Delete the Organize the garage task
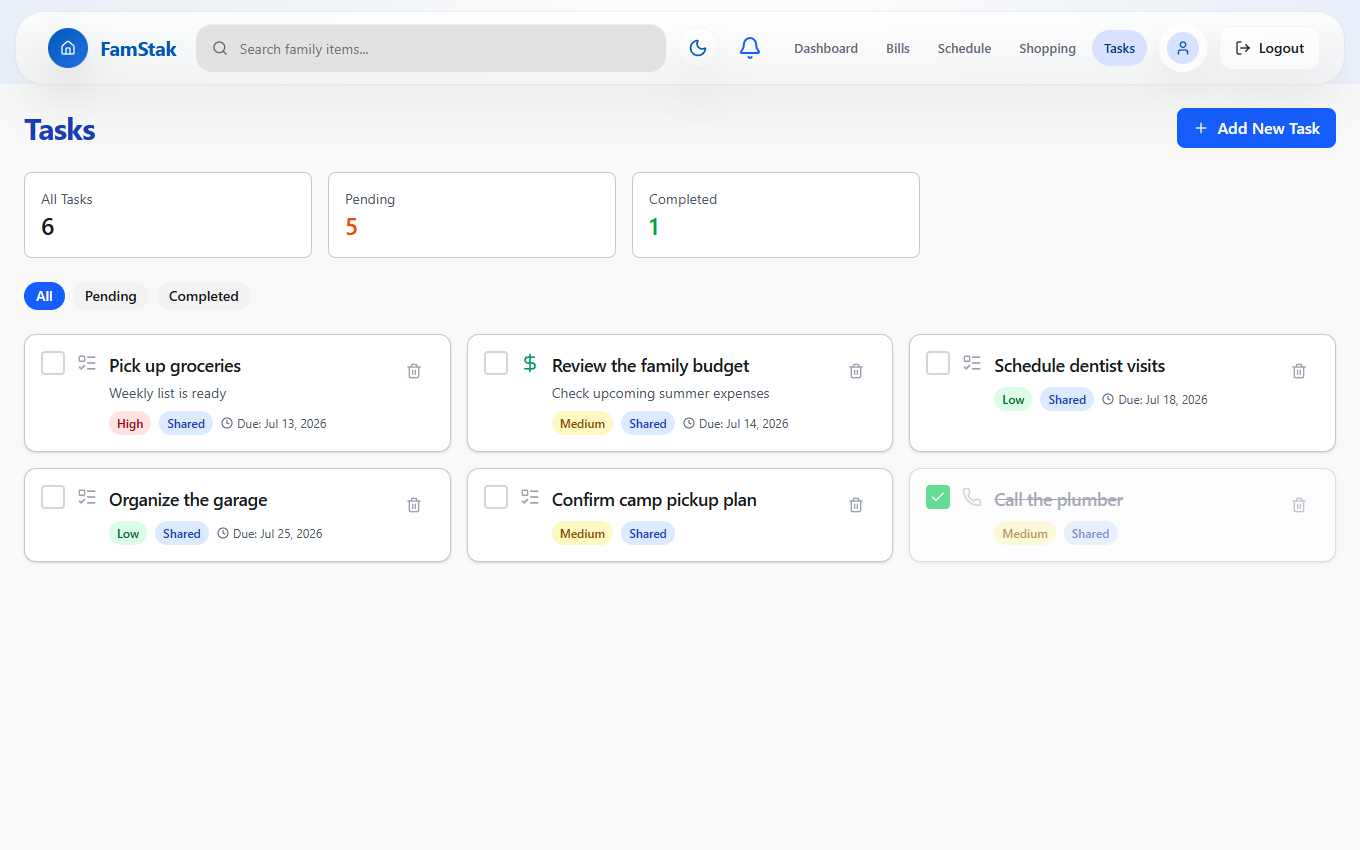 414,505
